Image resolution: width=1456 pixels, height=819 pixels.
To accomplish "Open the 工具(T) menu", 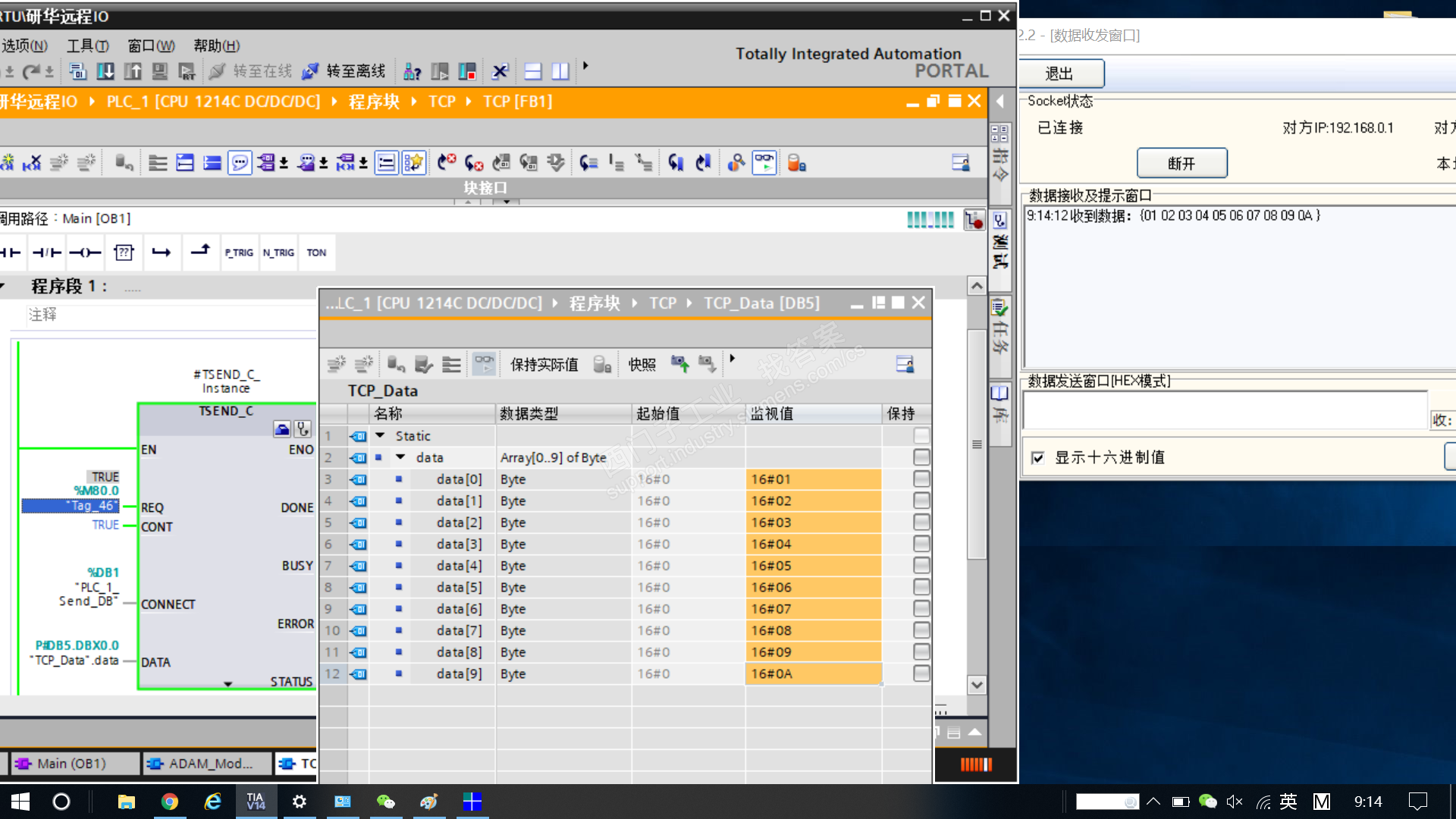I will 88,45.
